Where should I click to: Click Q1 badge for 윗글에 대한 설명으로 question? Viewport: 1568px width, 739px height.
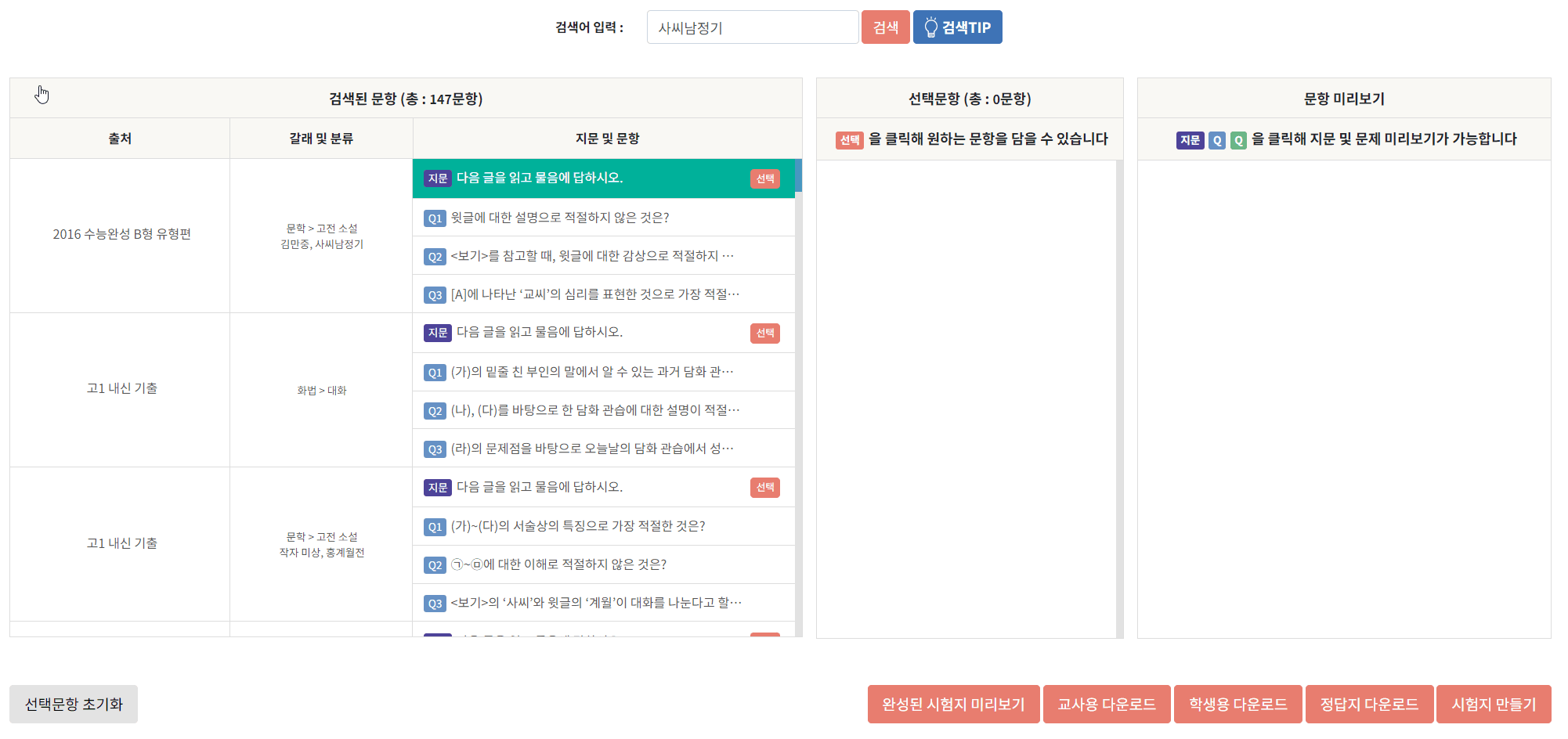coord(435,218)
